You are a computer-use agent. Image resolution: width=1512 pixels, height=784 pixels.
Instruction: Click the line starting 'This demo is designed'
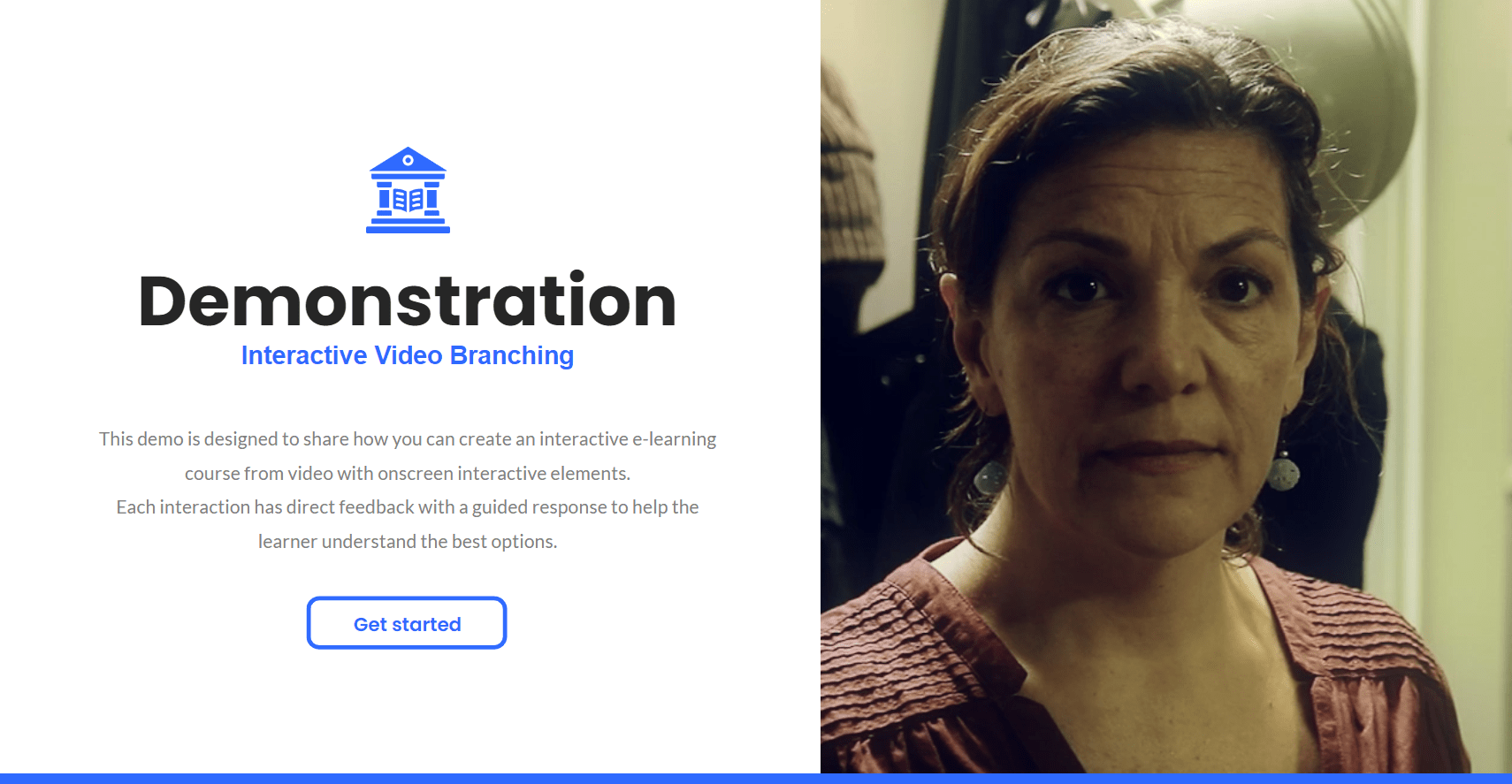tap(408, 439)
